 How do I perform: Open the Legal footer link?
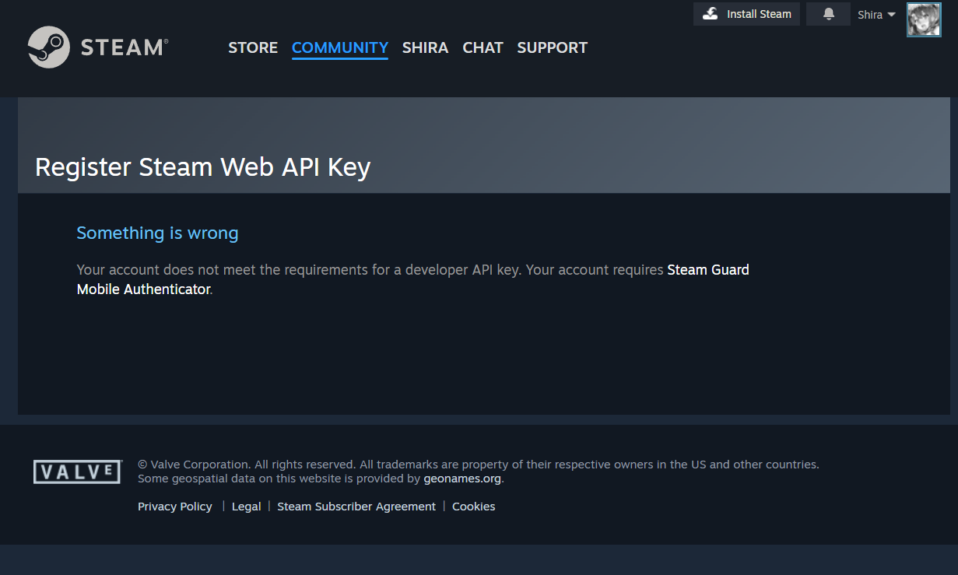246,507
